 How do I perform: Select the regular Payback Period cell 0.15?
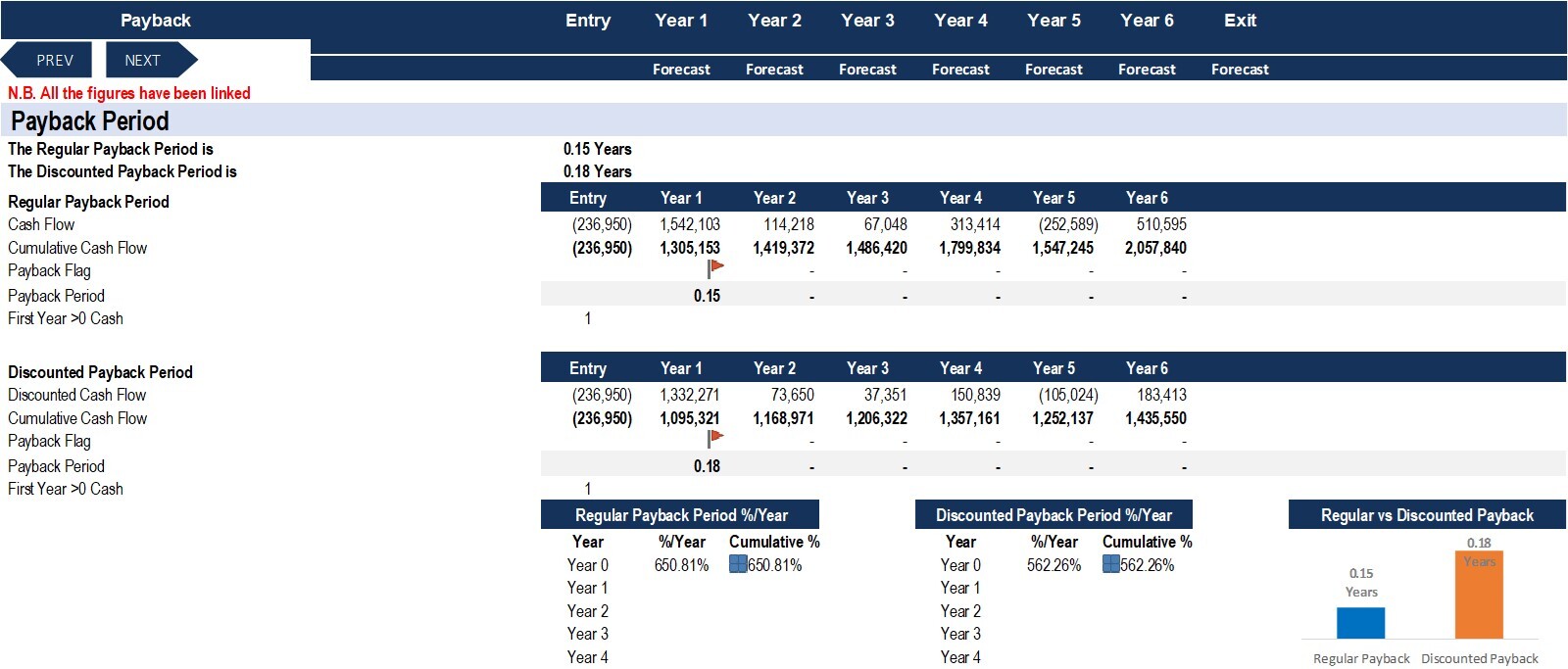(707, 296)
